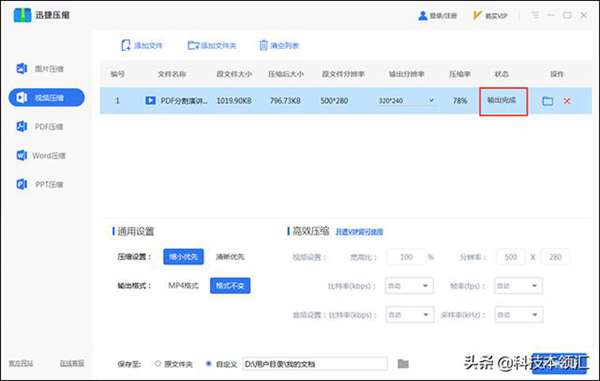Click the compressed size 796.73KB cell

pyautogui.click(x=285, y=101)
